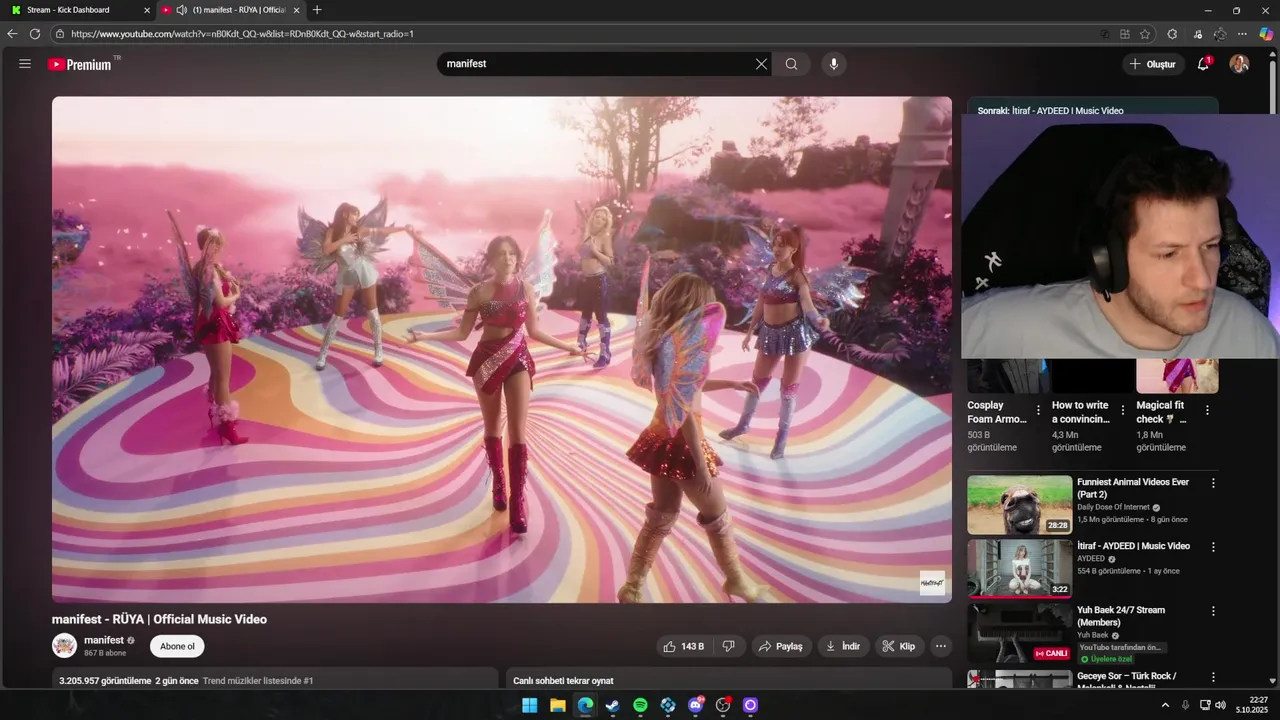Click the video title text
1280x720 pixels.
159,619
